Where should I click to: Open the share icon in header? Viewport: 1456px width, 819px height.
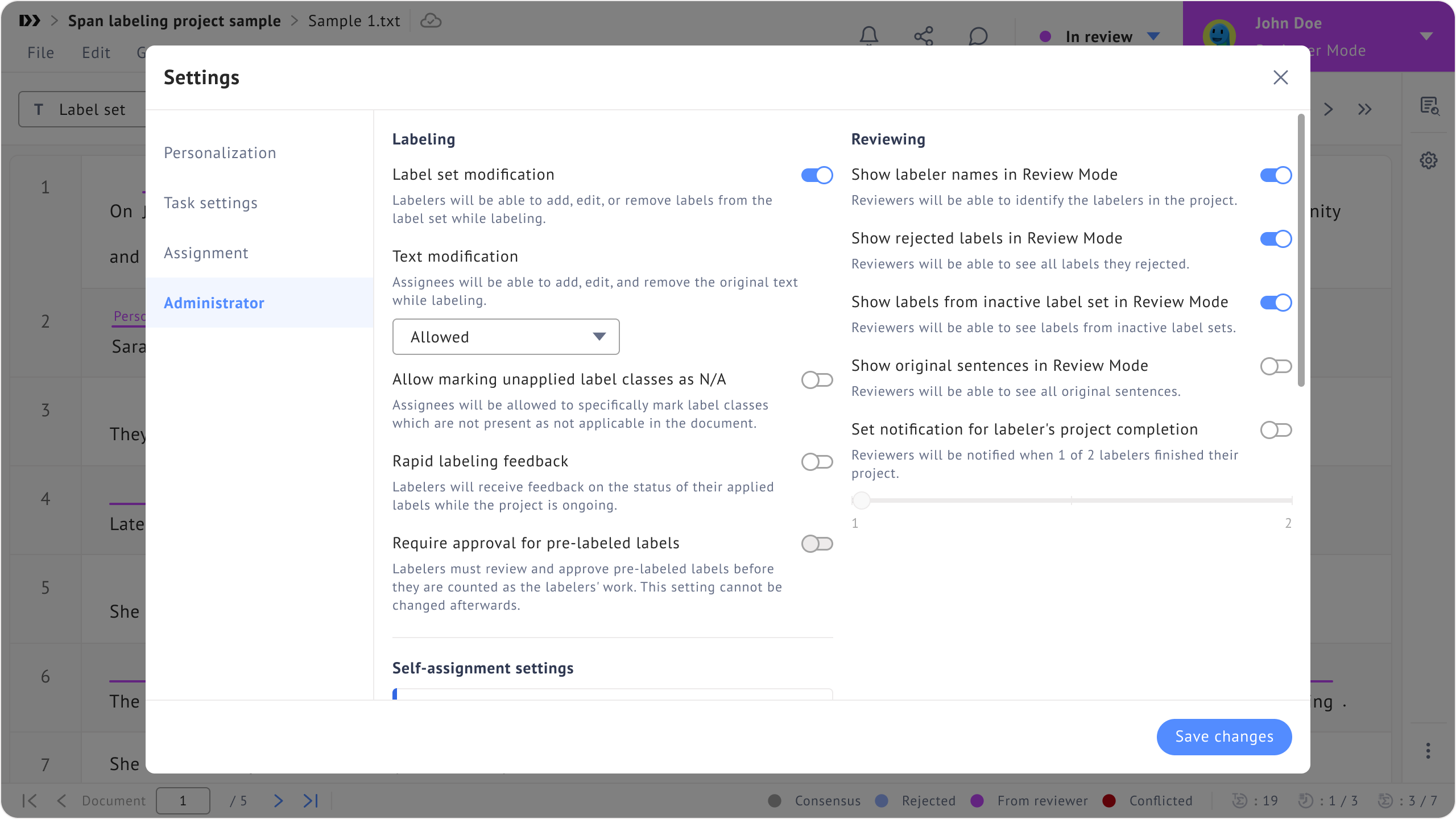(x=923, y=36)
